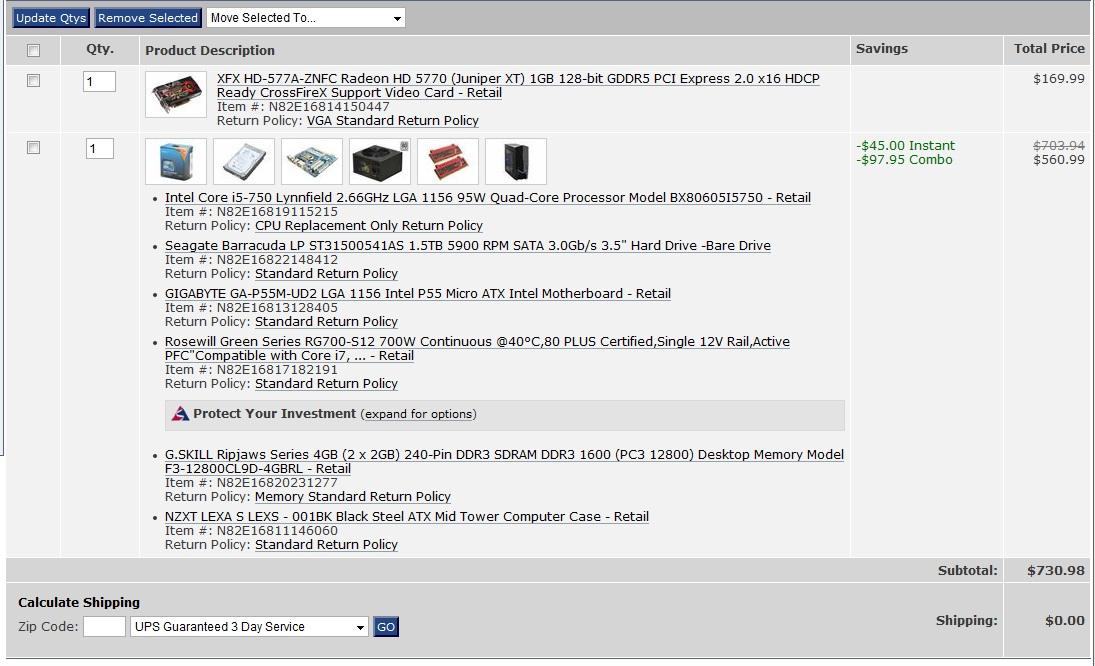View the Memory Standard Return Policy link
This screenshot has width=1095, height=666.
pos(353,497)
